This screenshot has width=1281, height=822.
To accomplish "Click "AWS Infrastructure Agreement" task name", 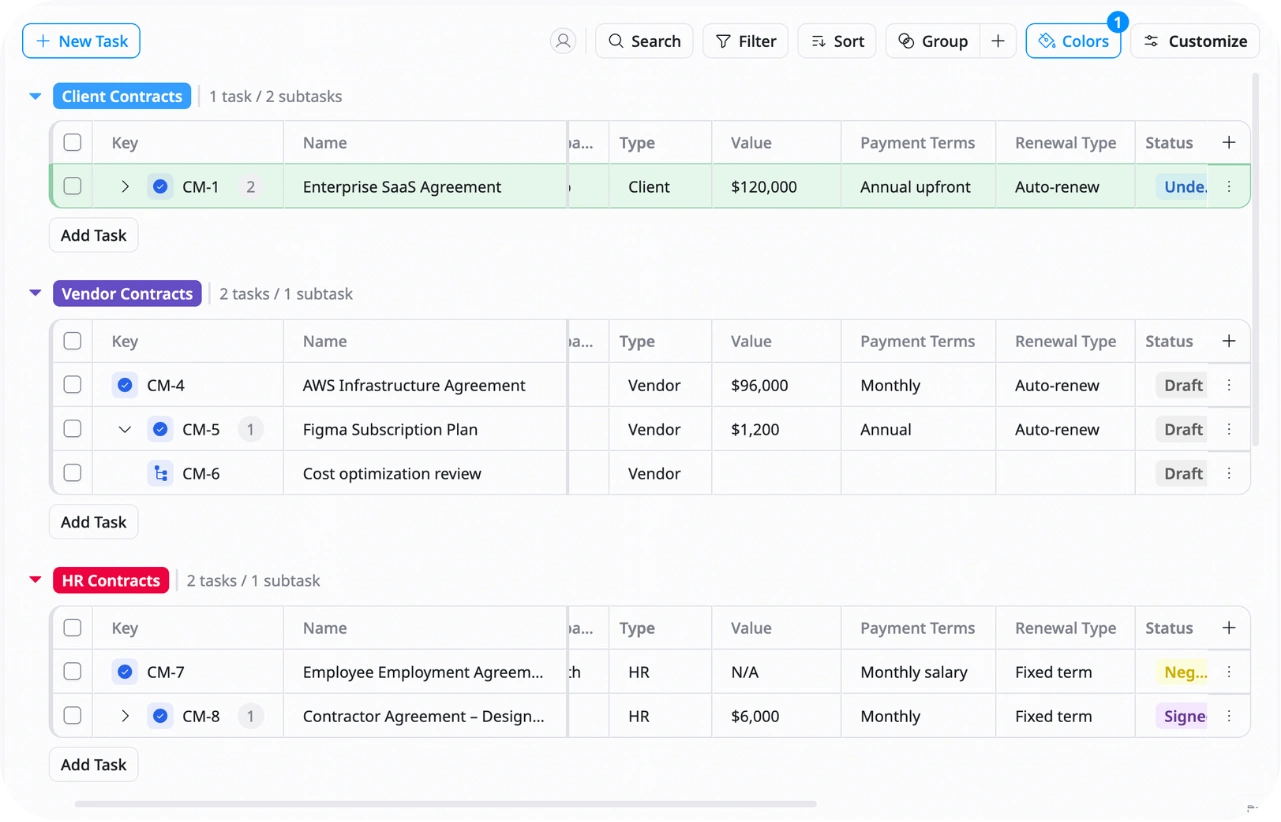I will (414, 385).
